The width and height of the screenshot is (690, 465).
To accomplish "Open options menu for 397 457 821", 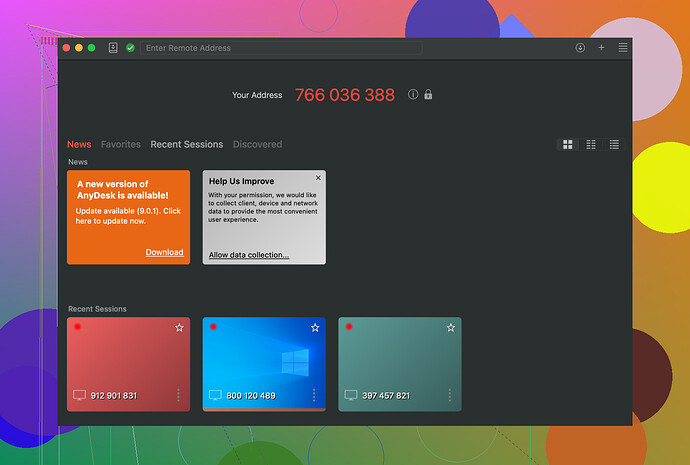I will 449,395.
